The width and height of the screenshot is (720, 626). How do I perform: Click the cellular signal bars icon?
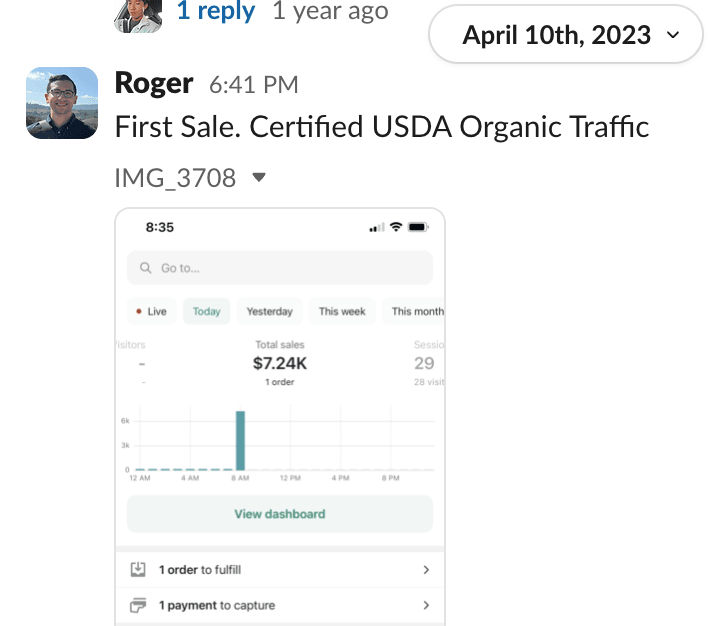pos(376,228)
